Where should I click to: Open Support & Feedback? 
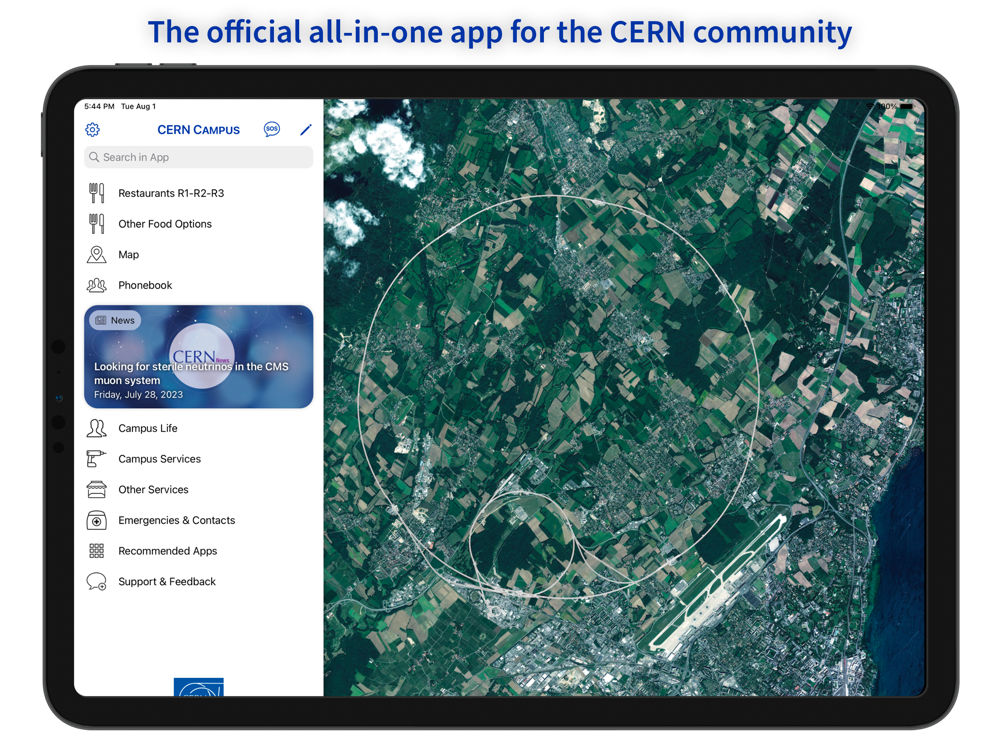coord(198,582)
